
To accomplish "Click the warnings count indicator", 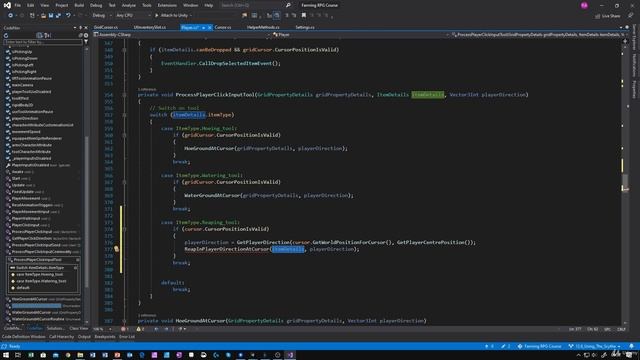I will [140, 329].
